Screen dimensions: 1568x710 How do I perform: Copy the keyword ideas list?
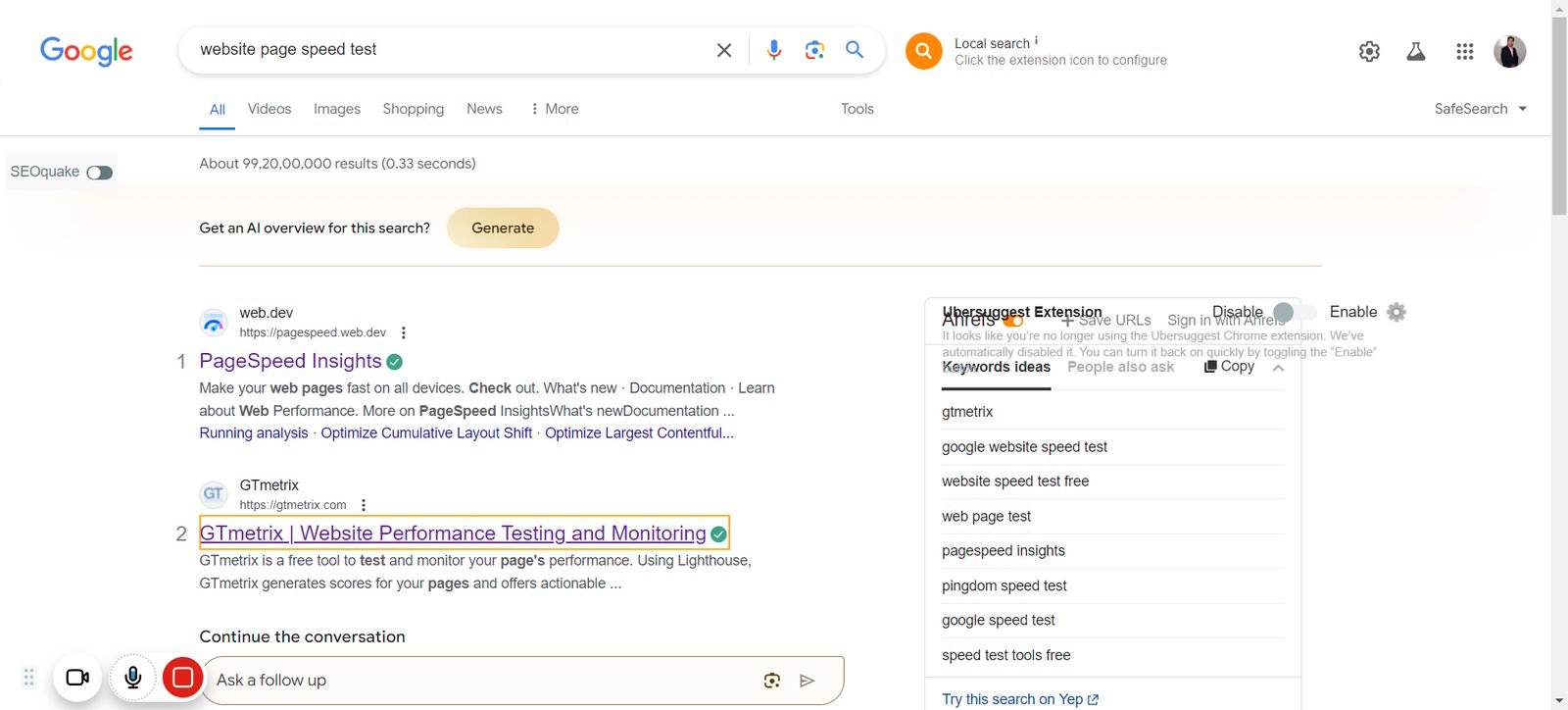[1230, 366]
